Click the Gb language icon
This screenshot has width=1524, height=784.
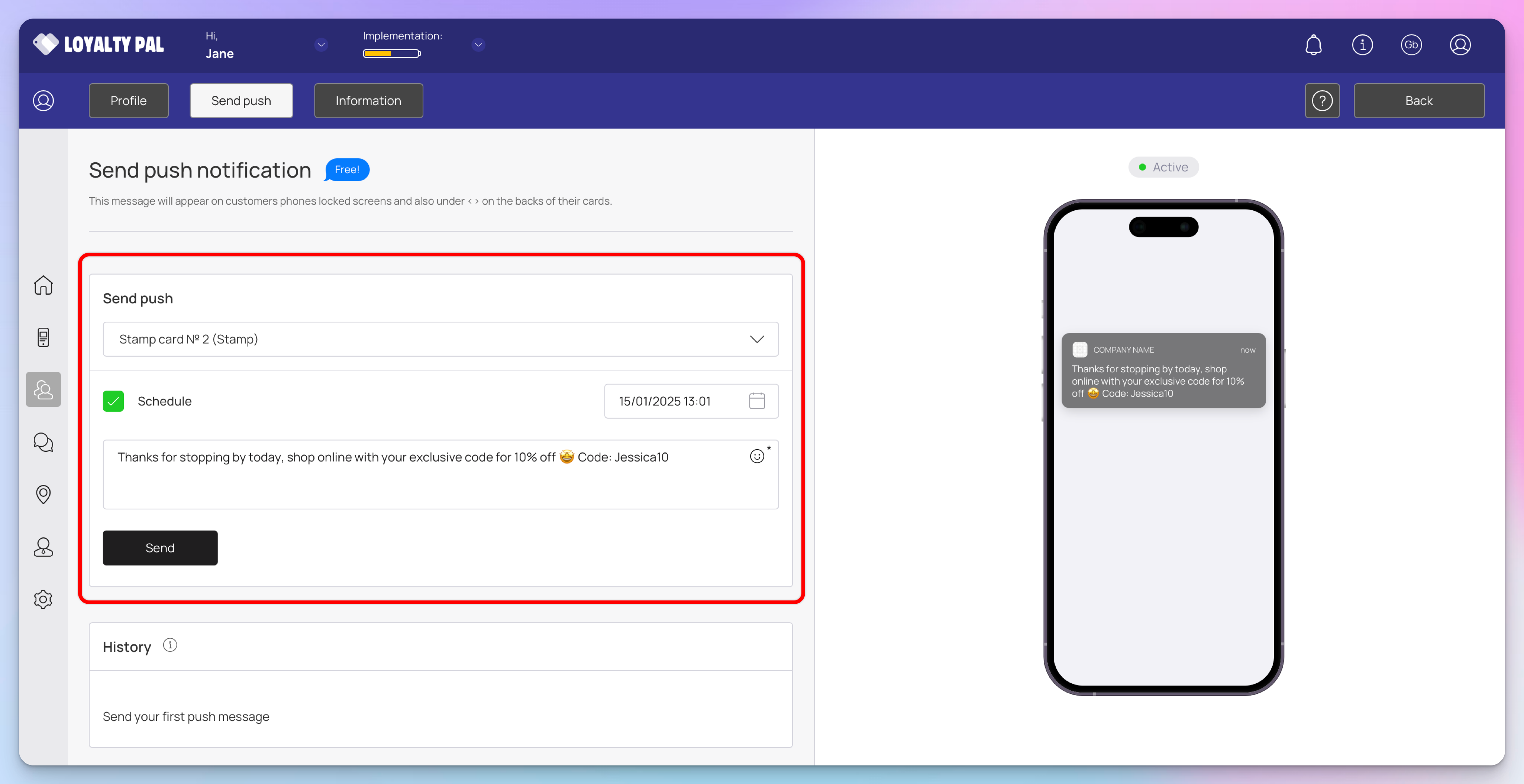pos(1411,45)
